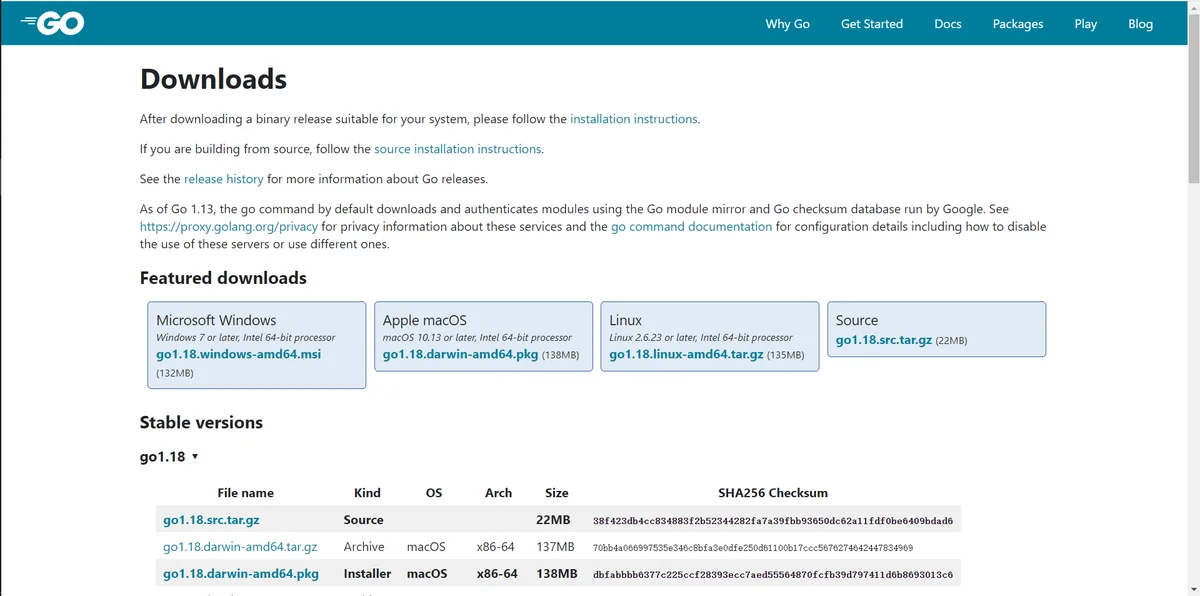Viewport: 1200px width, 596px height.
Task: Click the Size column header
Action: pyautogui.click(x=557, y=493)
